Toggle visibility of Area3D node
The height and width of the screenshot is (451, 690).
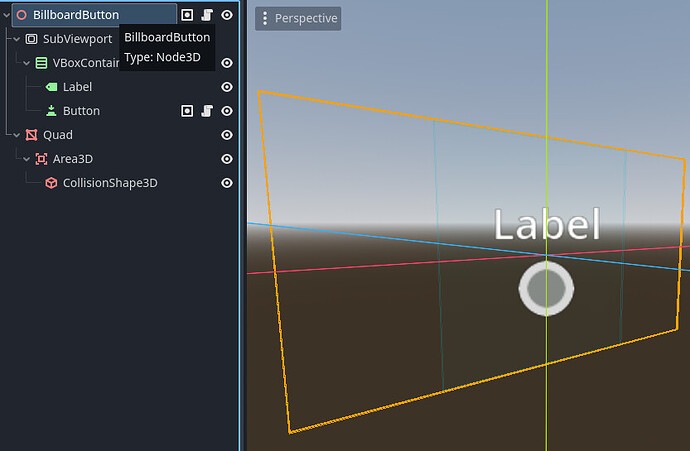pos(227,159)
